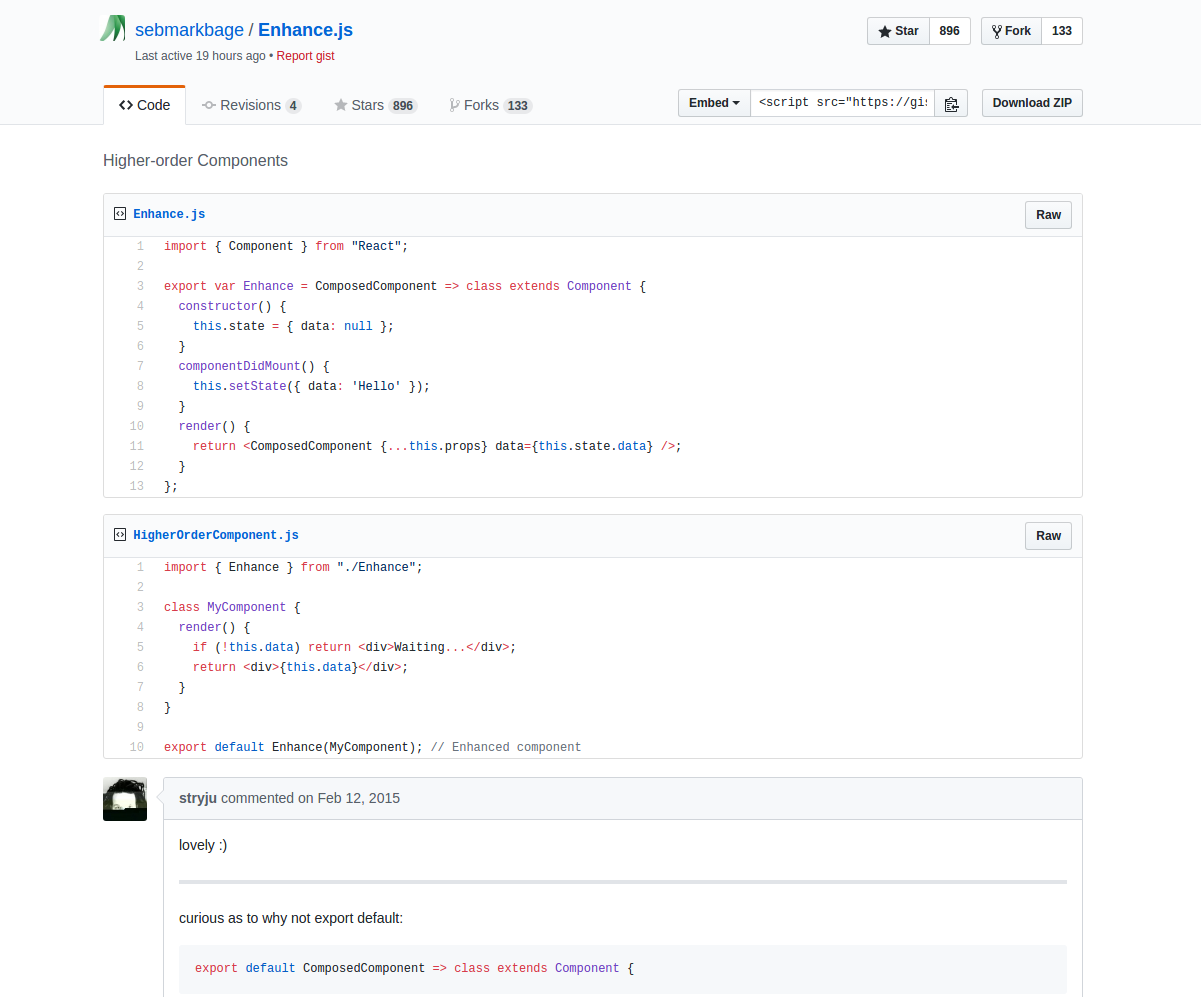Switch to the Code tab
Screen dimensions: 1201x997
point(144,105)
